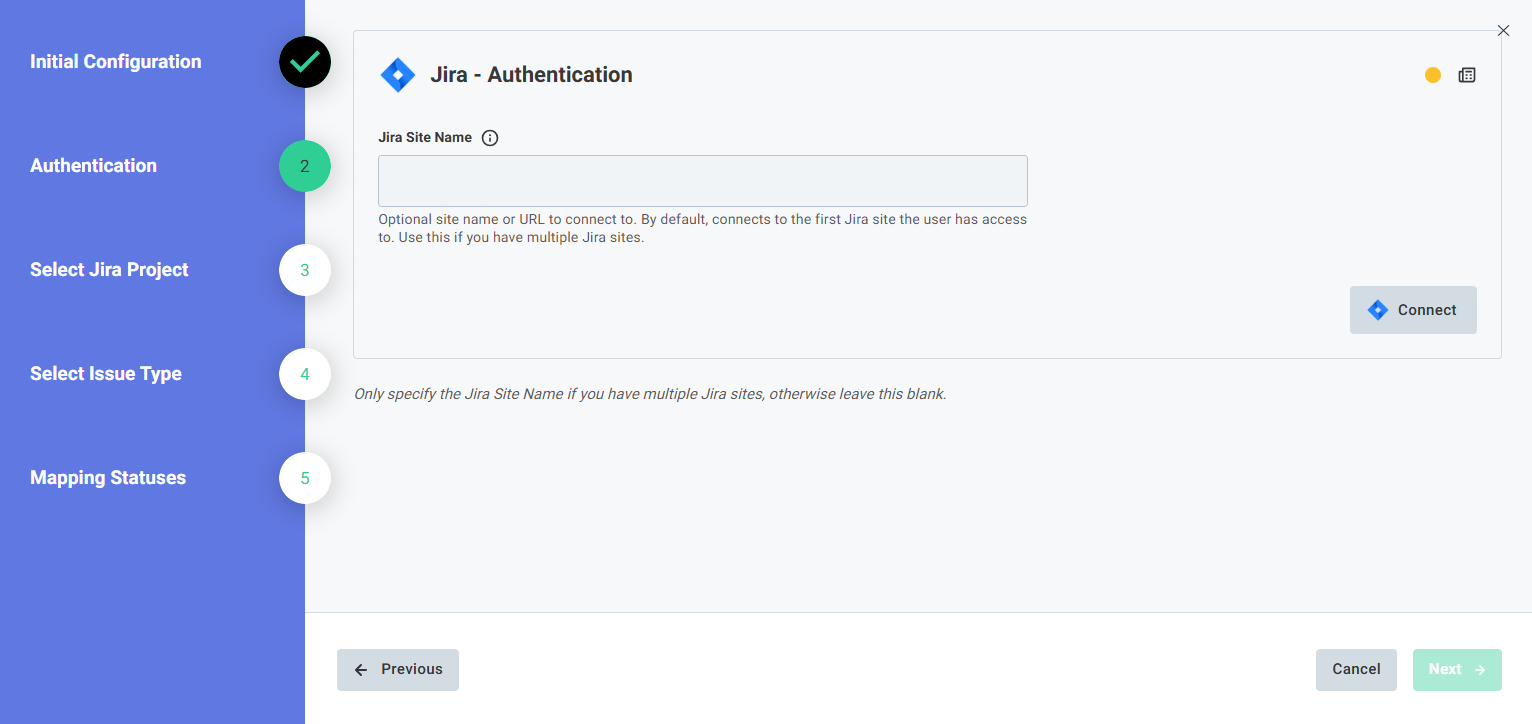Go to Initial Configuration step

point(116,62)
